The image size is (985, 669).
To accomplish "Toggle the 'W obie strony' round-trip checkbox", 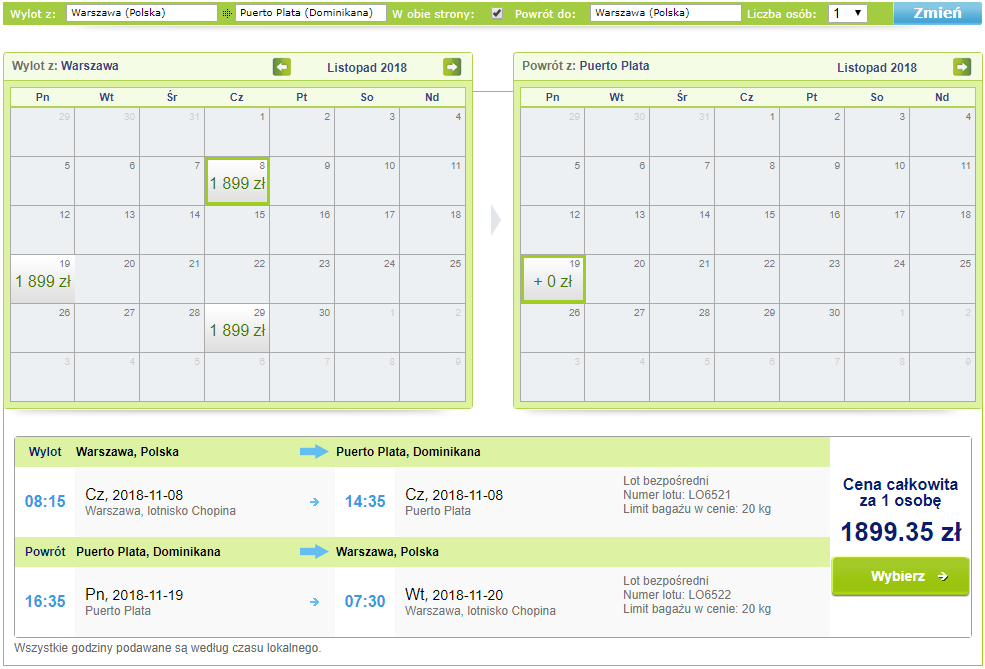I will (x=497, y=13).
